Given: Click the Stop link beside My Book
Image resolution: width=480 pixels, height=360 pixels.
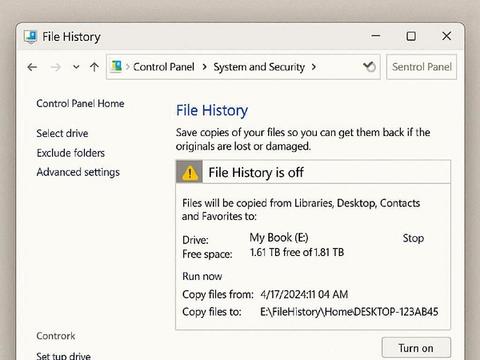Looking at the screenshot, I should coord(413,238).
